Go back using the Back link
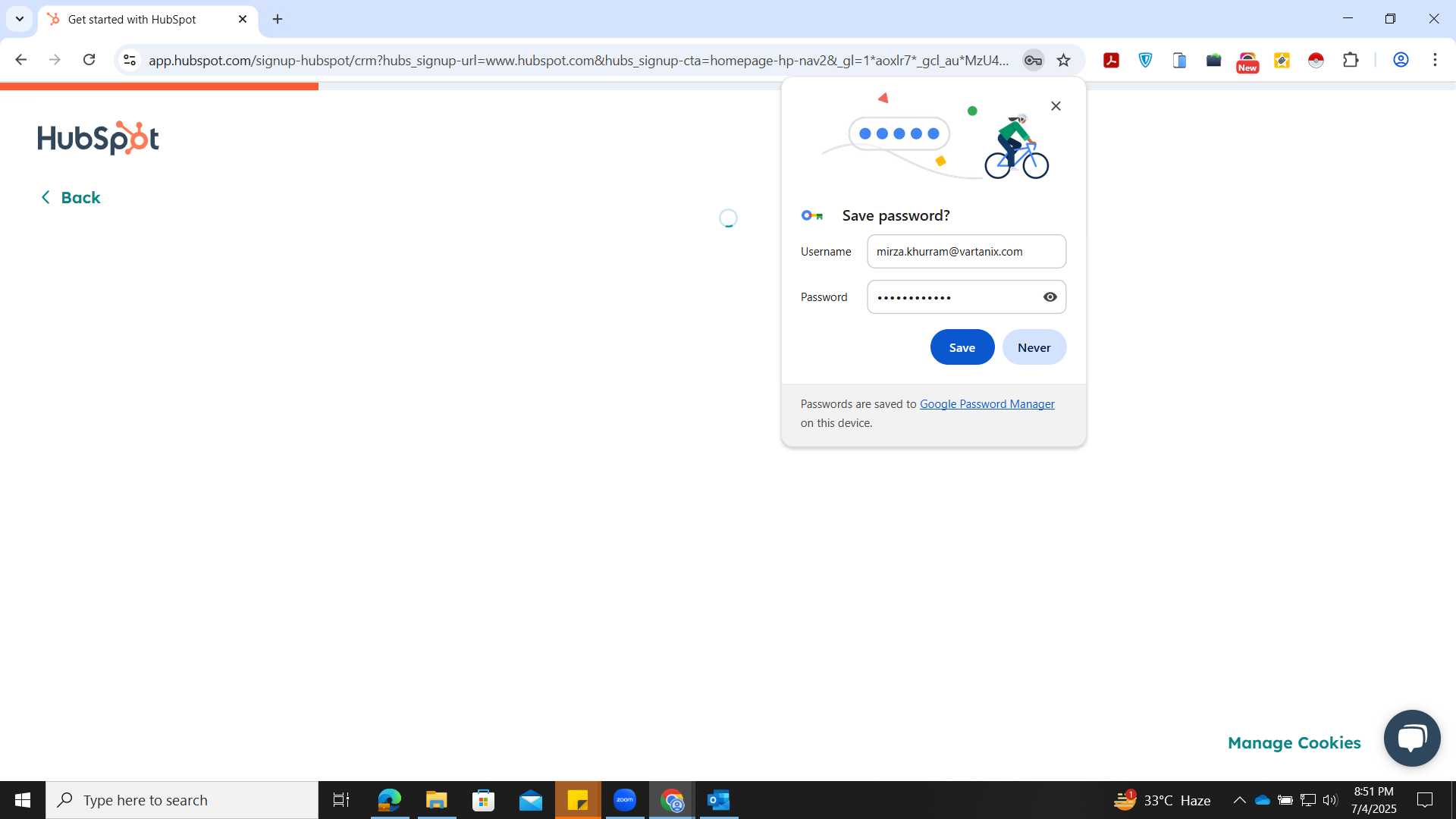1456x819 pixels. (70, 197)
